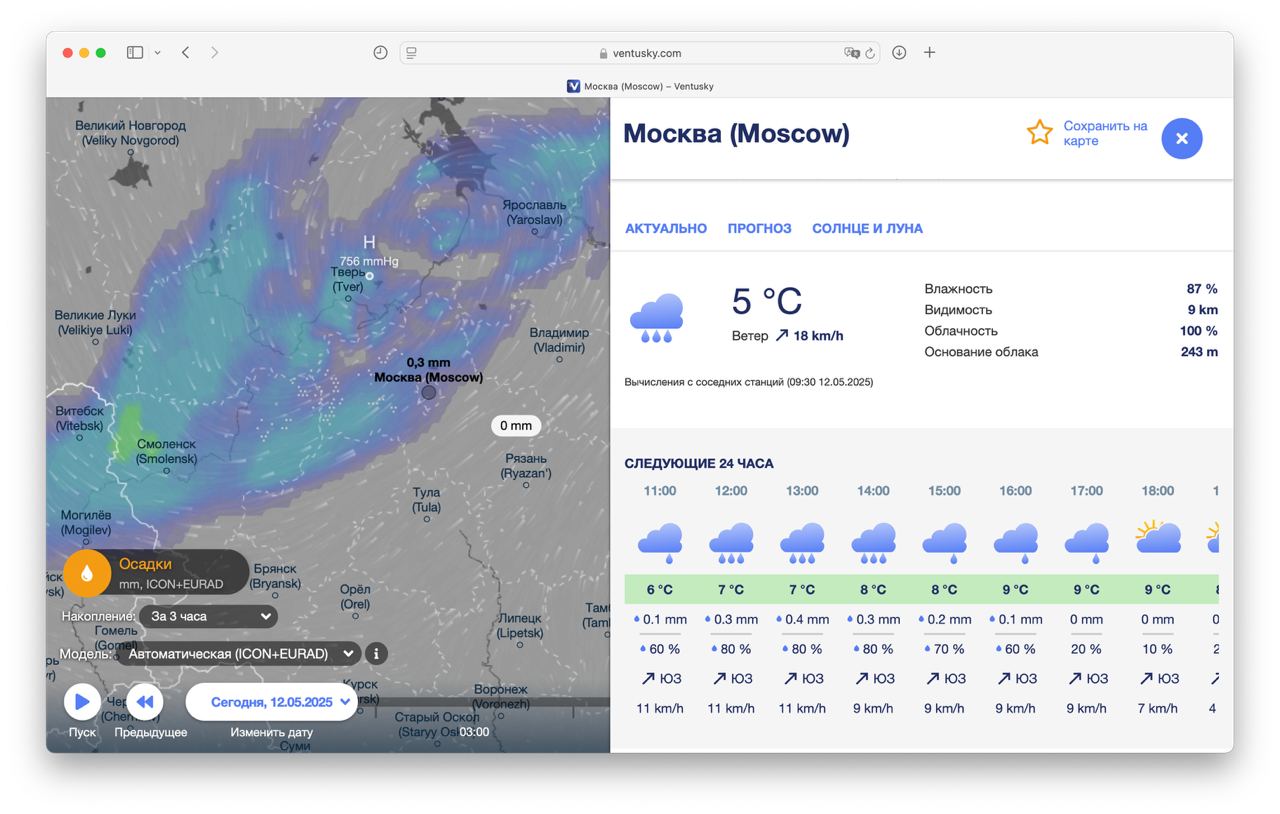Viewport: 1280px width, 814px height.
Task: Switch to the ПРОГНОЗ tab
Action: pos(759,229)
